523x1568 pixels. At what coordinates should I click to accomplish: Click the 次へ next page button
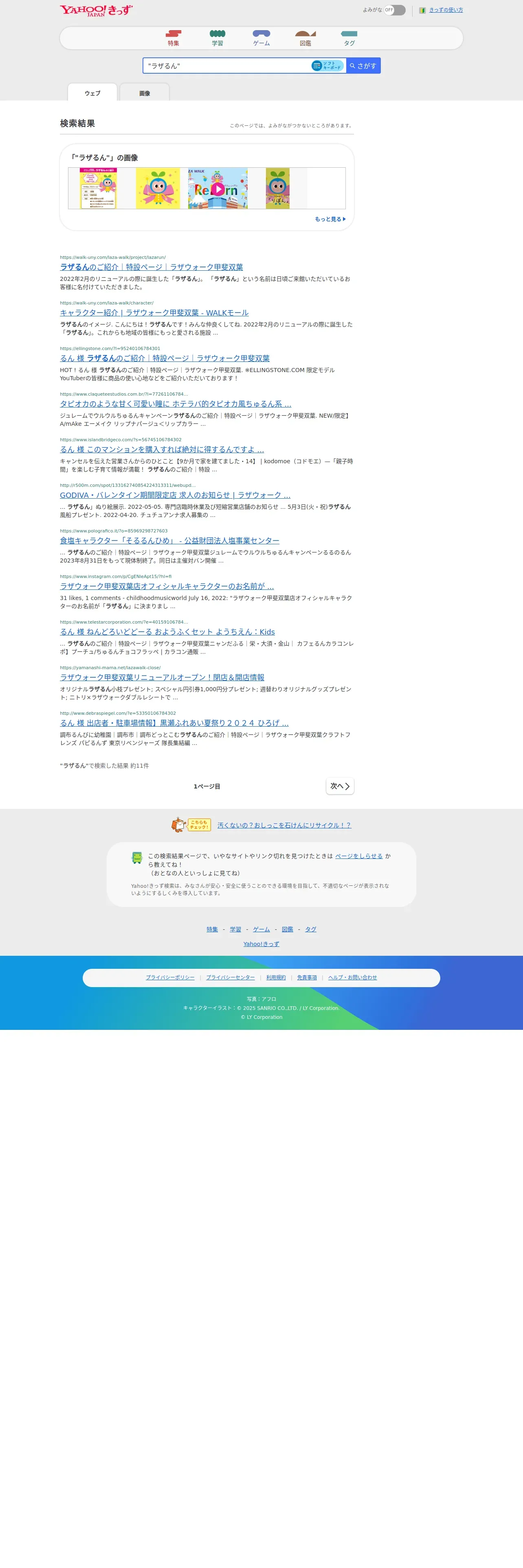(x=340, y=786)
